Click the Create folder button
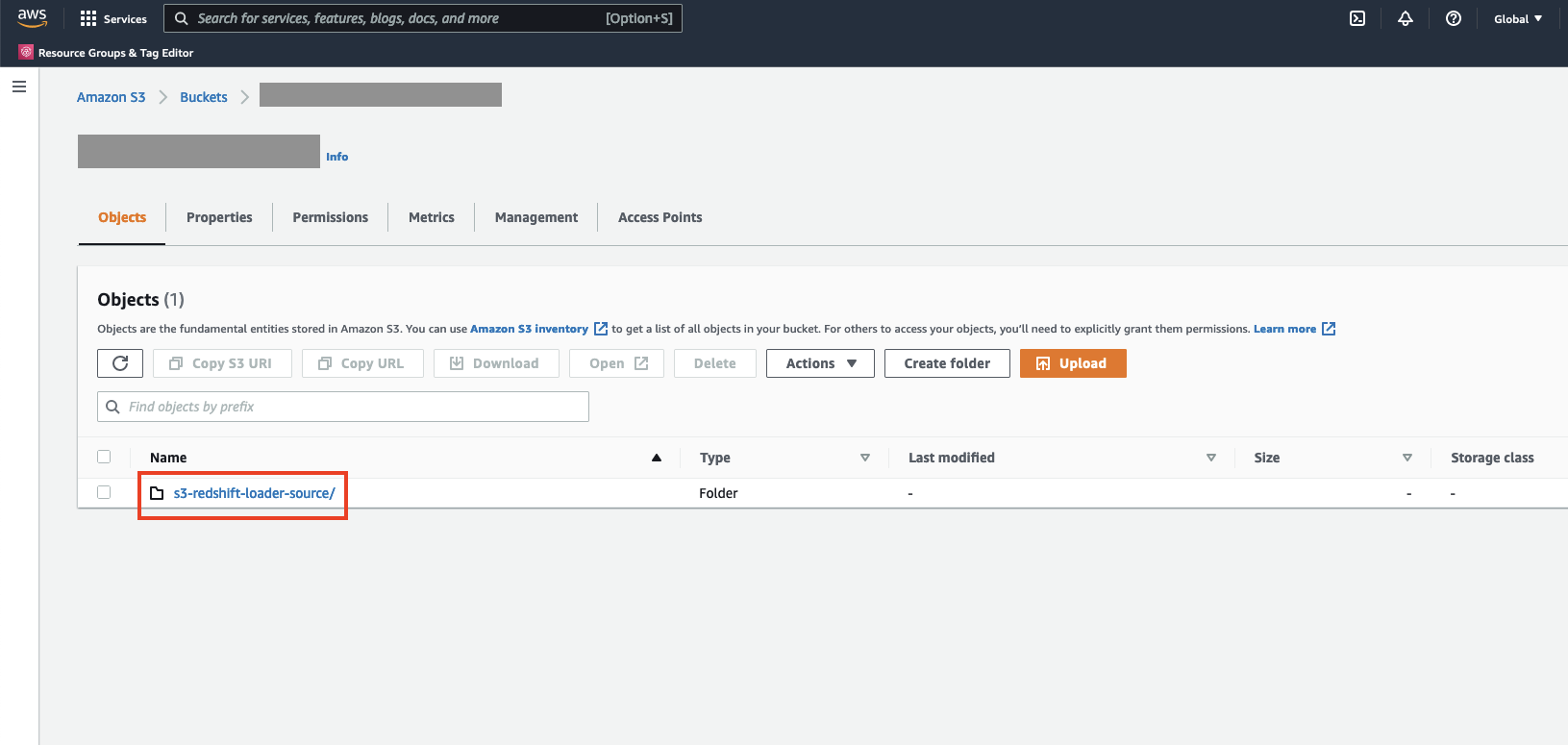1568x745 pixels. point(947,363)
